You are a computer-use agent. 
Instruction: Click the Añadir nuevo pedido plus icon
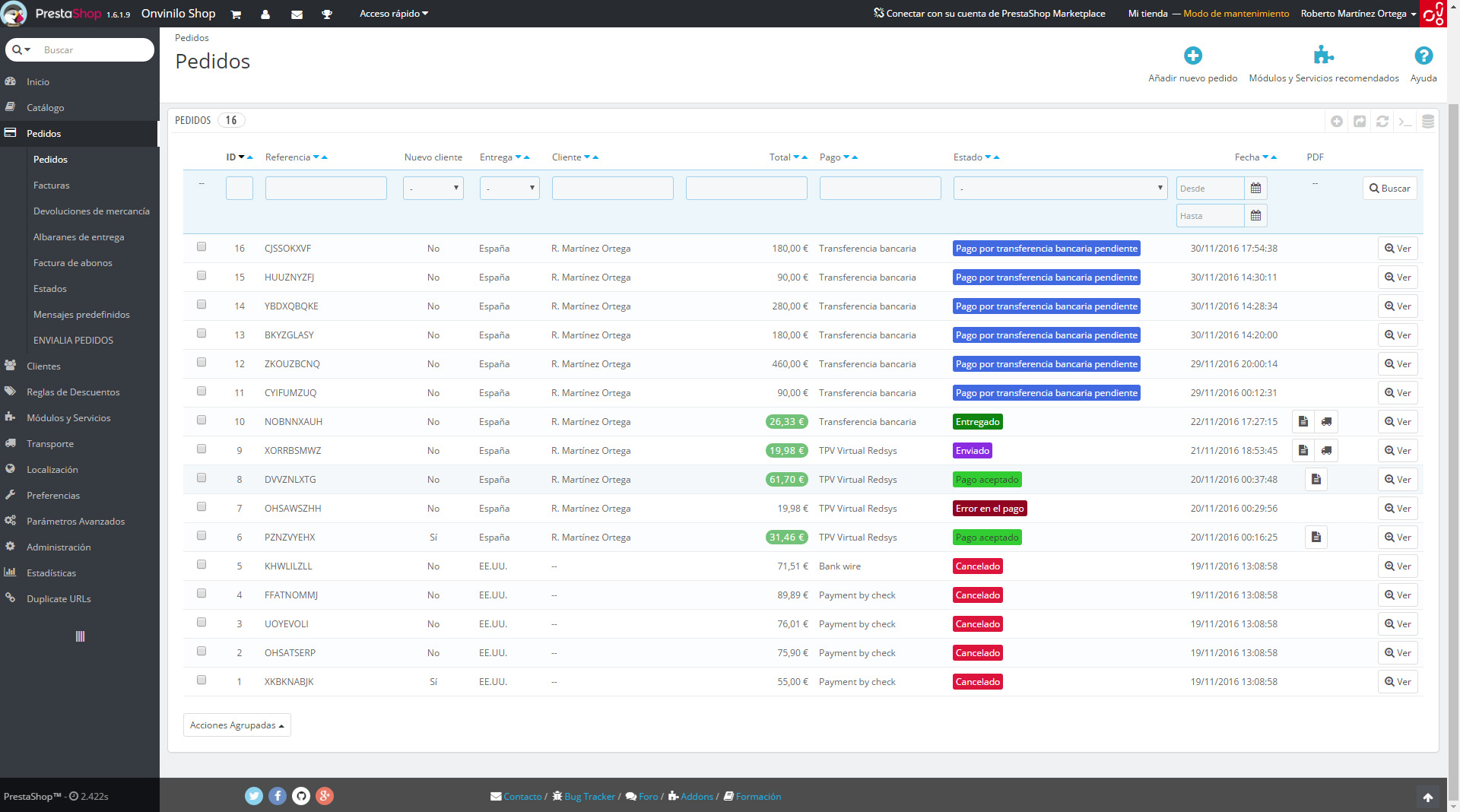(1192, 56)
